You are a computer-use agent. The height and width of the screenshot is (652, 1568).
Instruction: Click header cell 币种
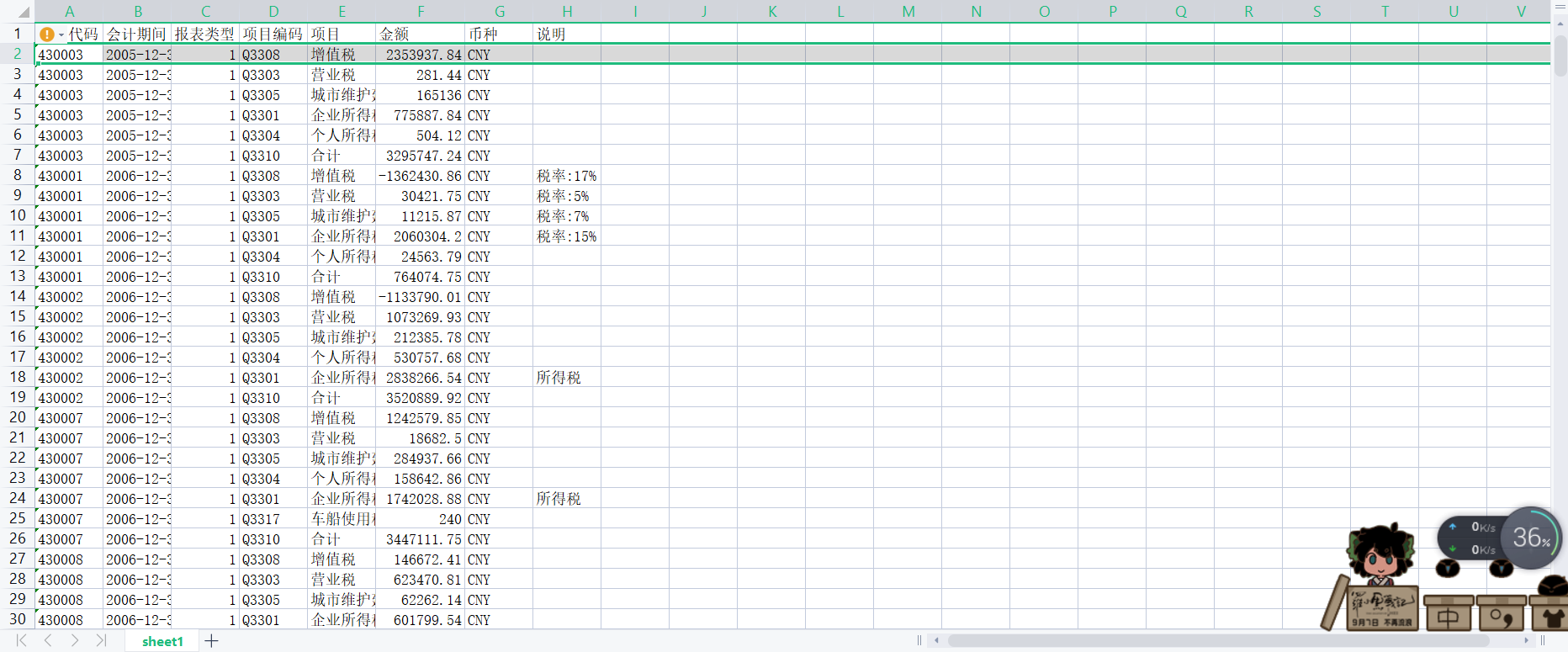499,34
